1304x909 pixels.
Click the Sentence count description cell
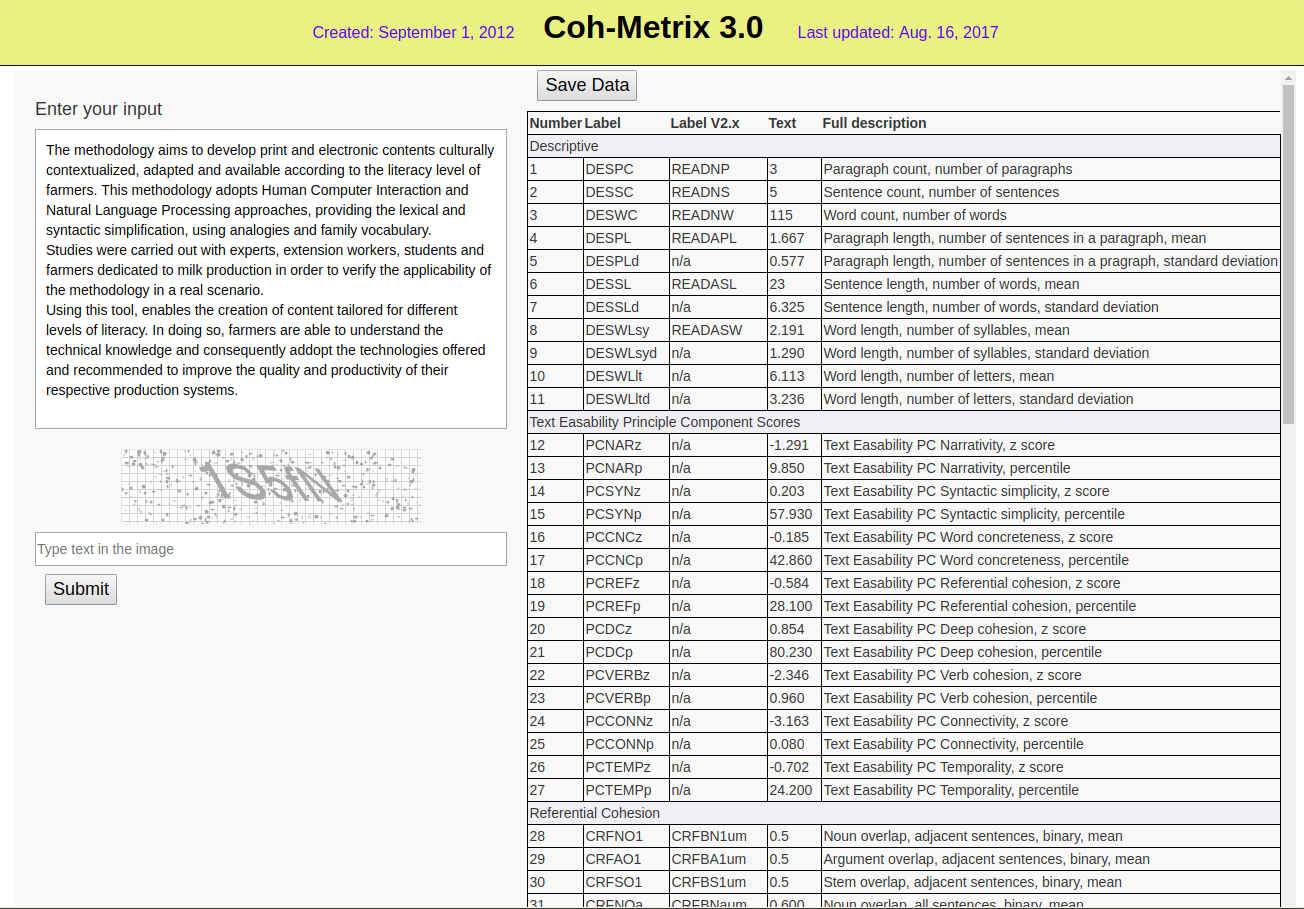1050,192
